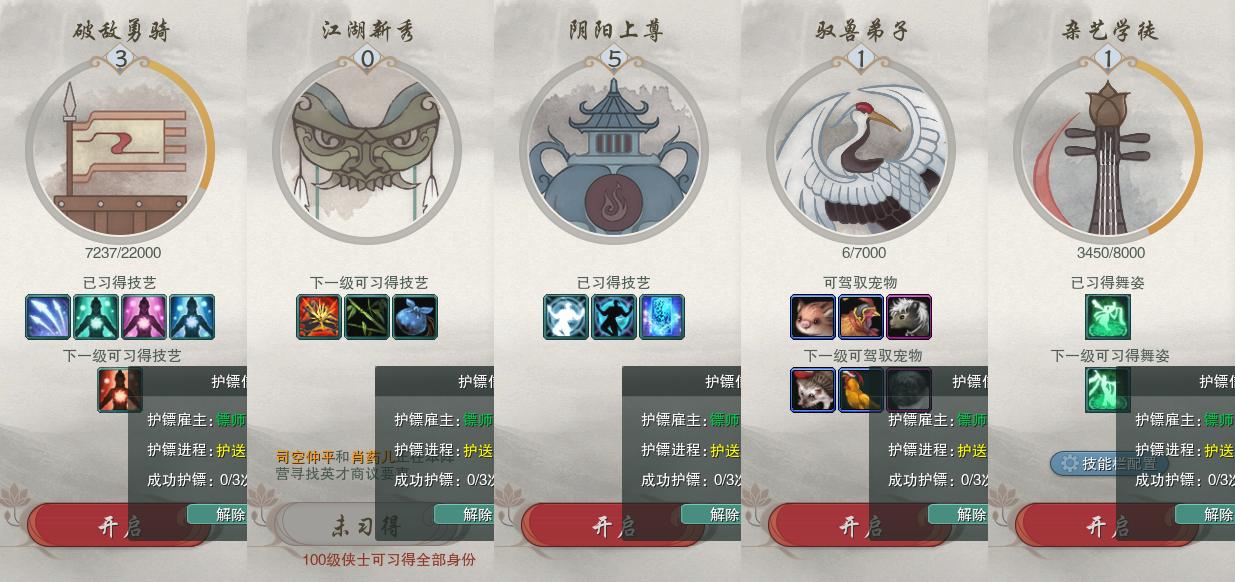Select the blue crystal skill under 阴阳上尊
The height and width of the screenshot is (582, 1235).
coord(662,317)
